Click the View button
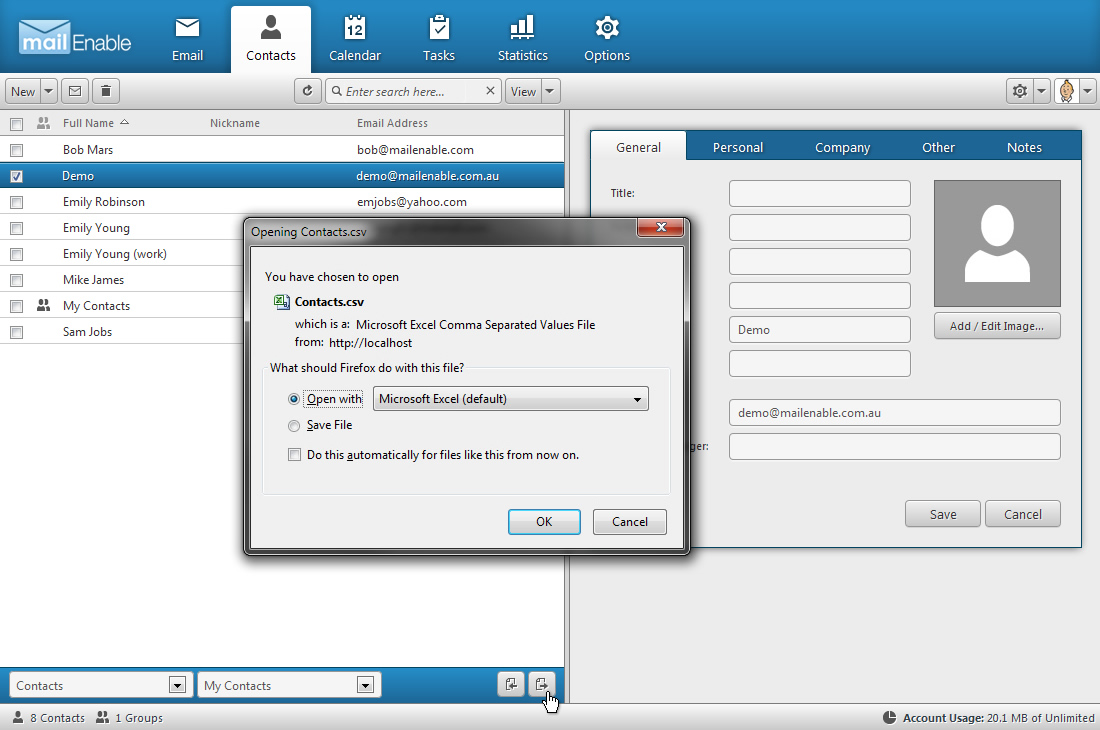 (x=523, y=91)
